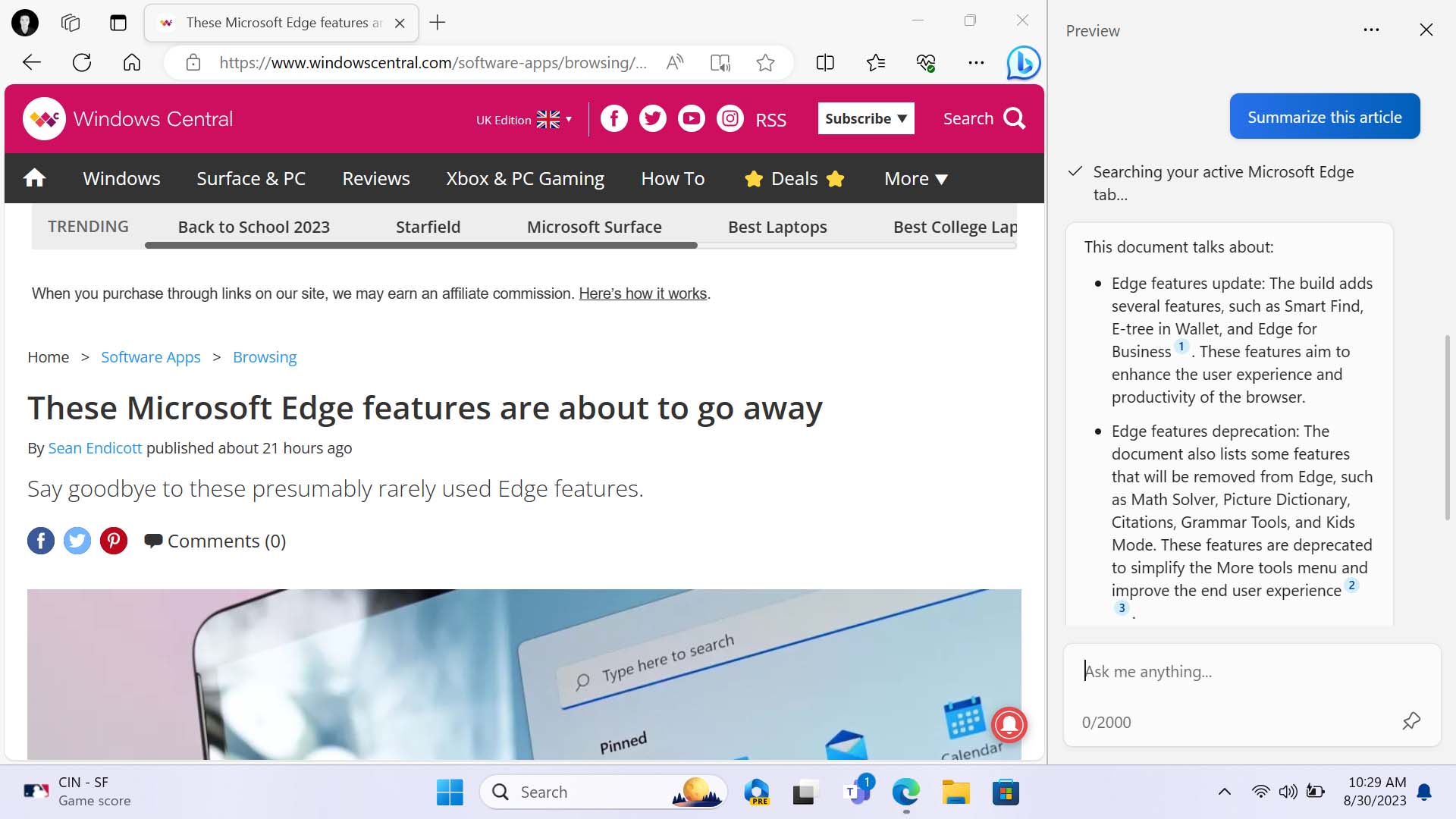Click the Bing Copilot icon in toolbar
The image size is (1456, 819).
[x=1024, y=62]
